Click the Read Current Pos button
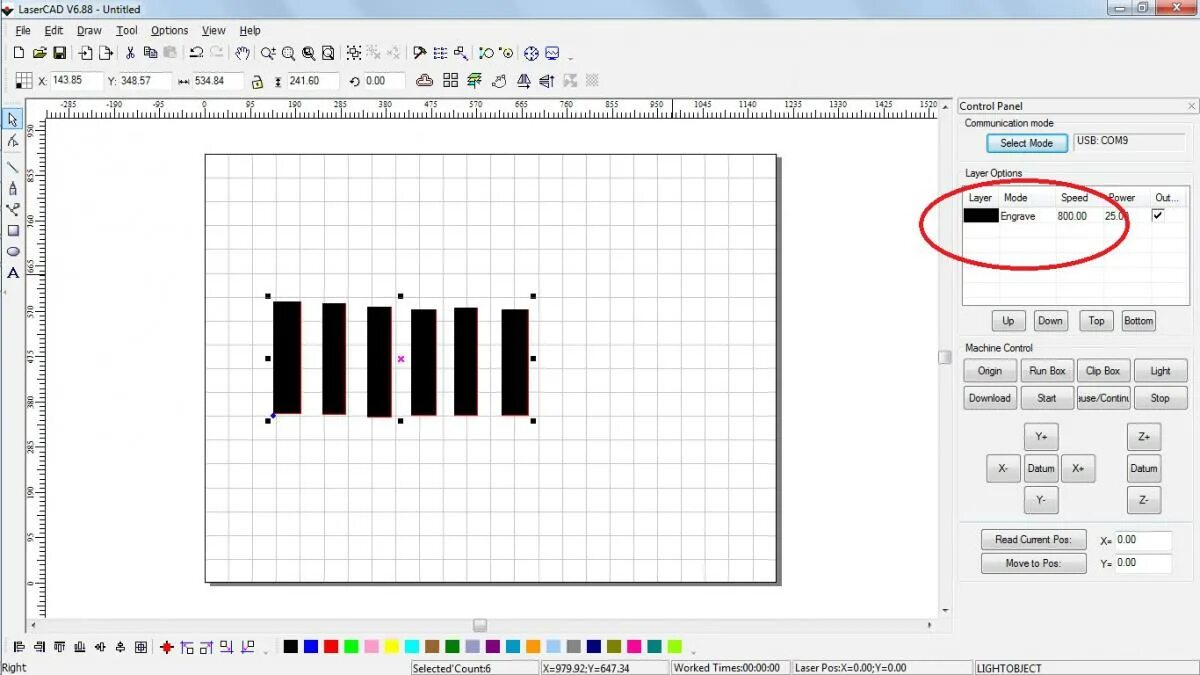1200x675 pixels. click(x=1033, y=539)
